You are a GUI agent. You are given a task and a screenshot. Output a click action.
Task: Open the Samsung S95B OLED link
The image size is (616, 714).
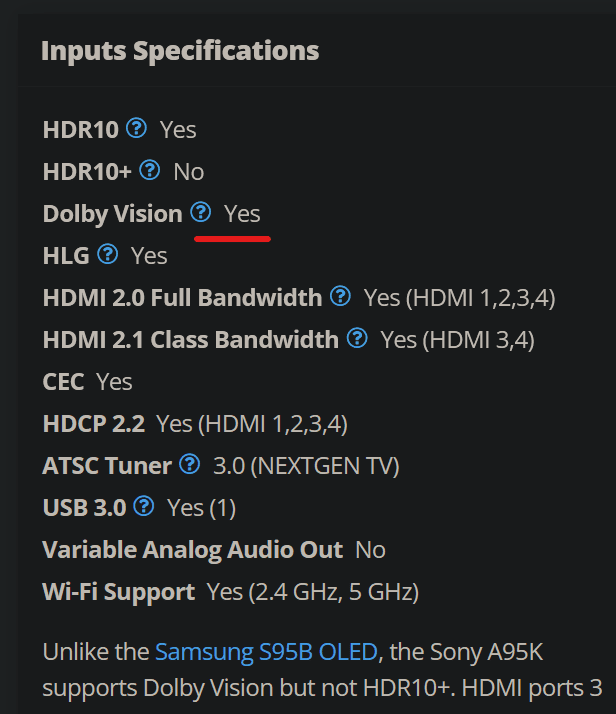[266, 652]
